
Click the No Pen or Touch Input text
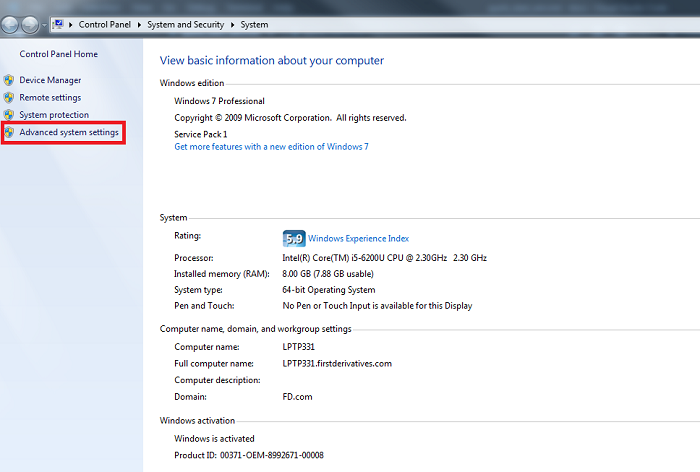point(377,306)
